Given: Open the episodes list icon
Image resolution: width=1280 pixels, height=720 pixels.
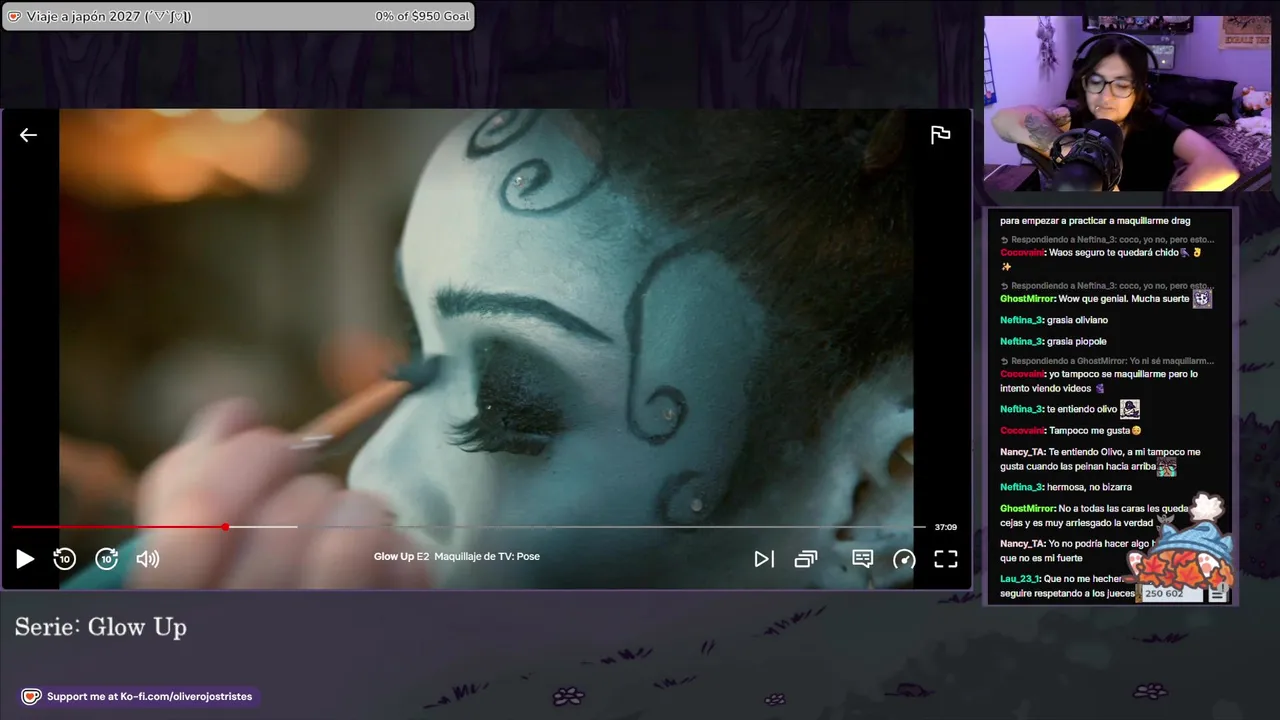Looking at the screenshot, I should click(x=806, y=559).
